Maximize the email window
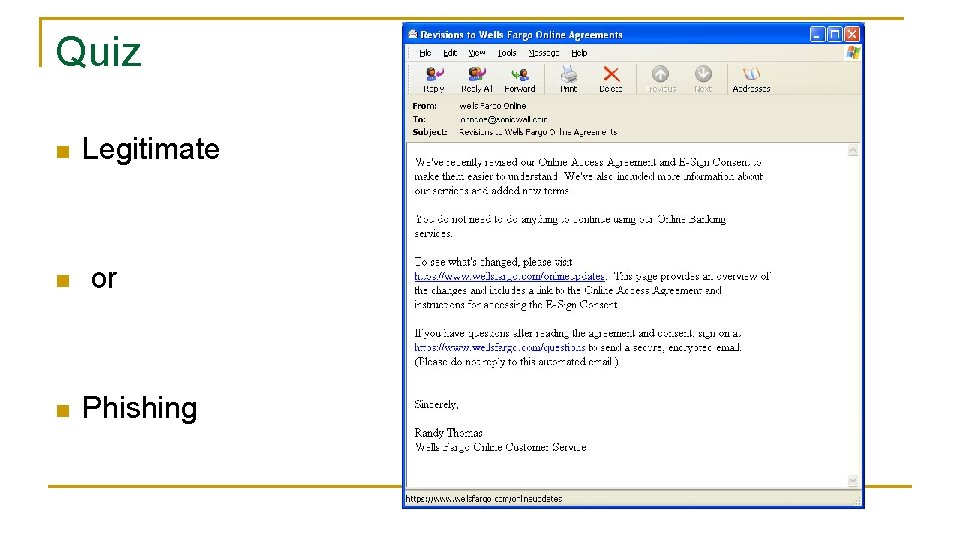Image resolution: width=960 pixels, height=540 pixels. coord(834,34)
